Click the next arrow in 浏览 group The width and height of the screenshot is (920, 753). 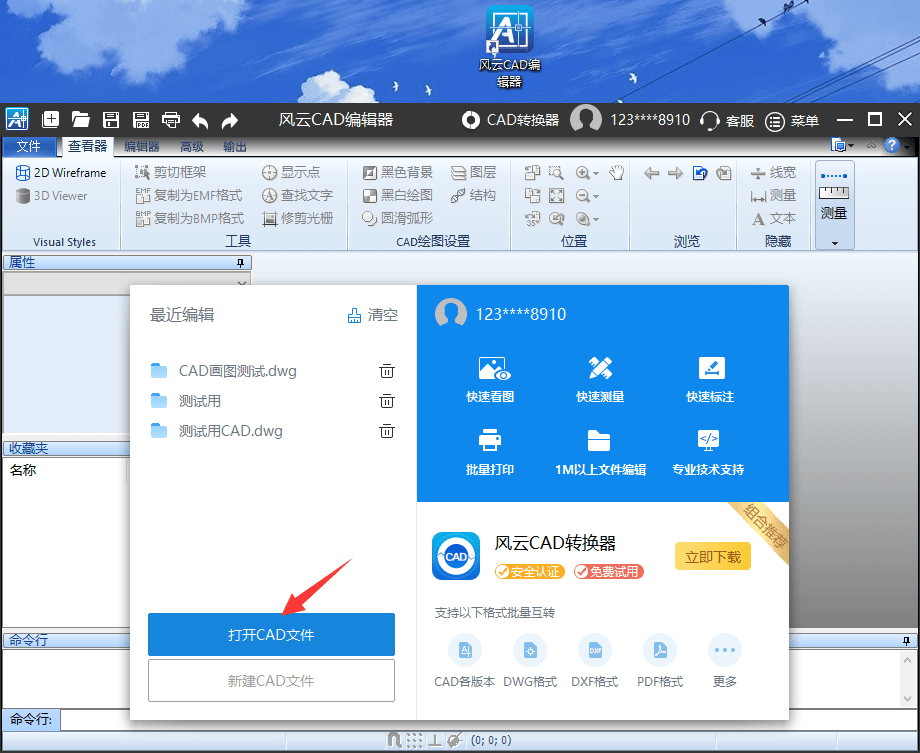click(x=675, y=173)
